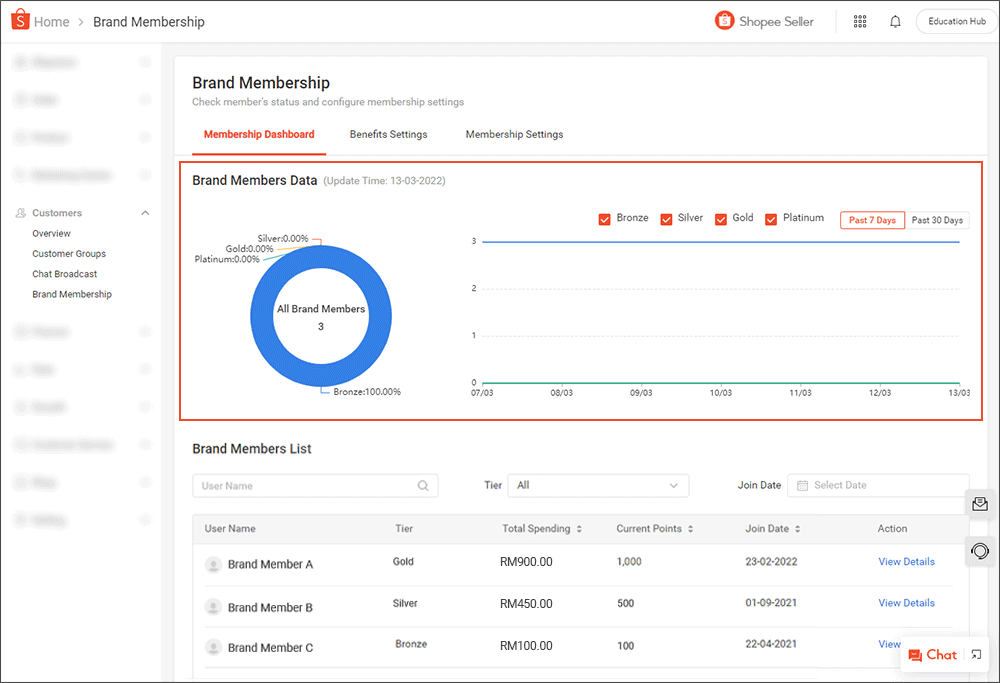The width and height of the screenshot is (1000, 683).
Task: Click join date 23-02-2022
Action: click(x=771, y=562)
